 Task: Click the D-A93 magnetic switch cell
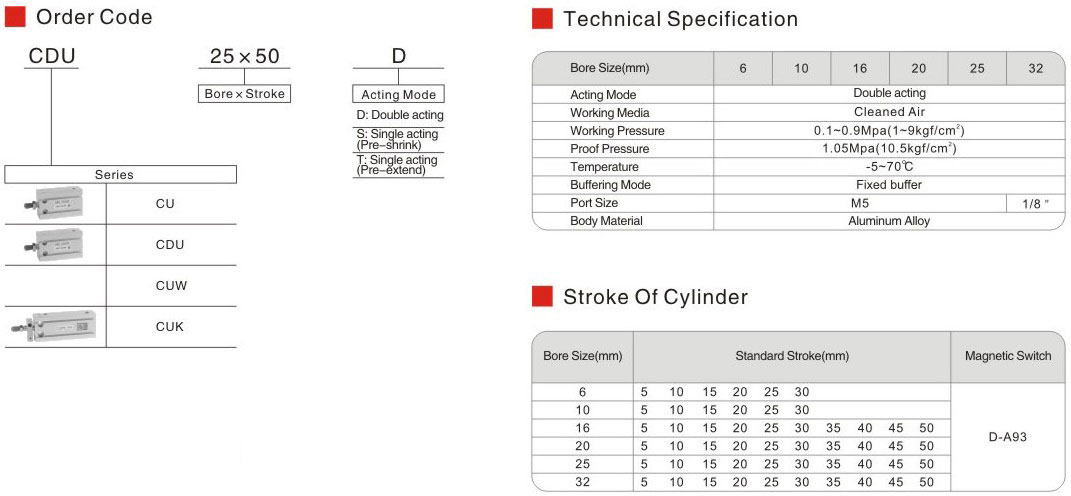click(x=1007, y=437)
